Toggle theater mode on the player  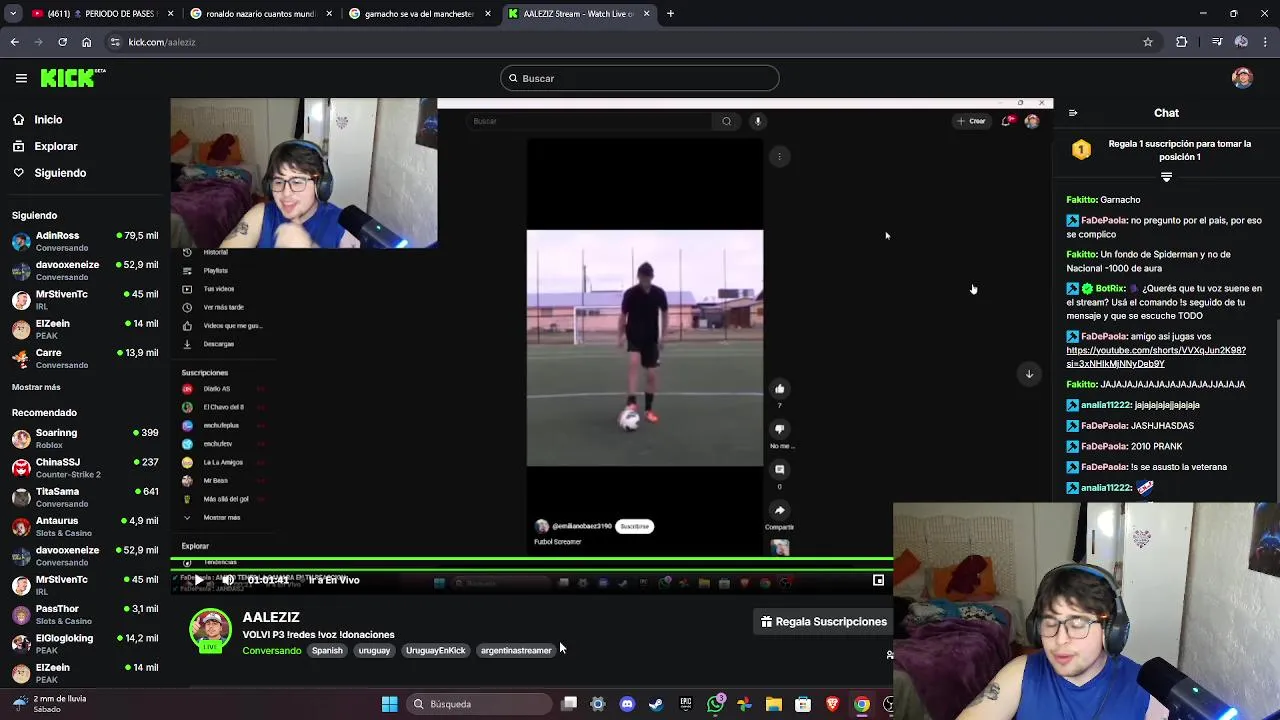[878, 580]
